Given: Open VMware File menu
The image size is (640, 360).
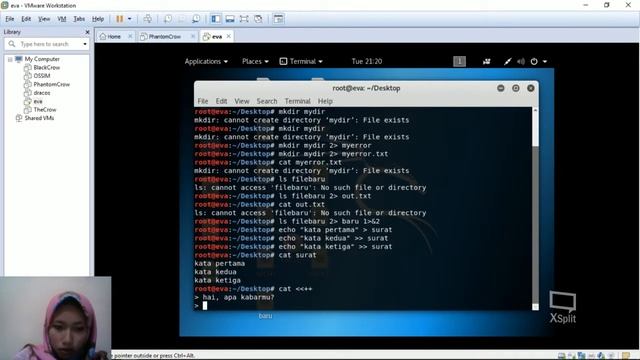Looking at the screenshot, I should pos(10,19).
